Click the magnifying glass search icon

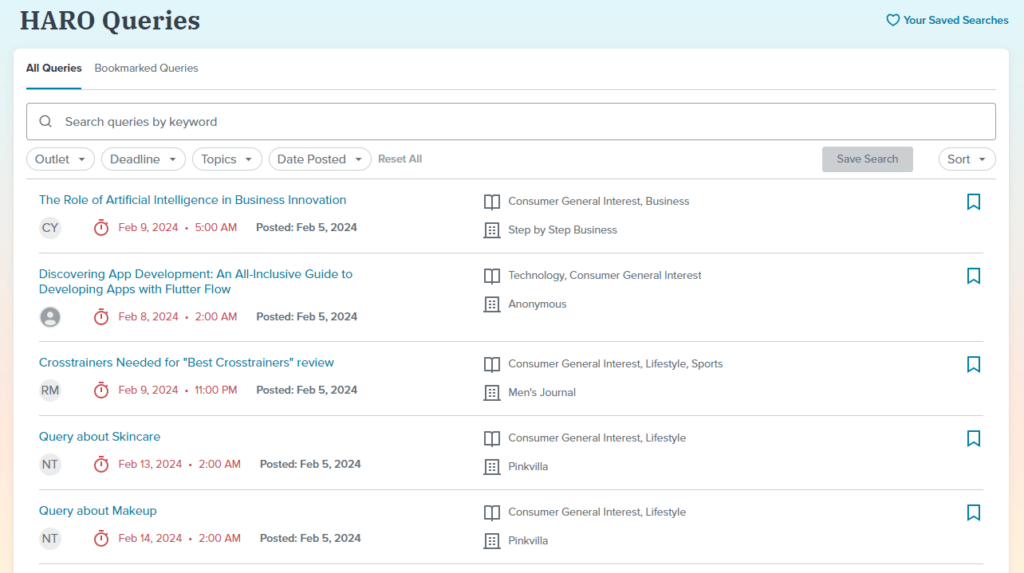pyautogui.click(x=46, y=122)
